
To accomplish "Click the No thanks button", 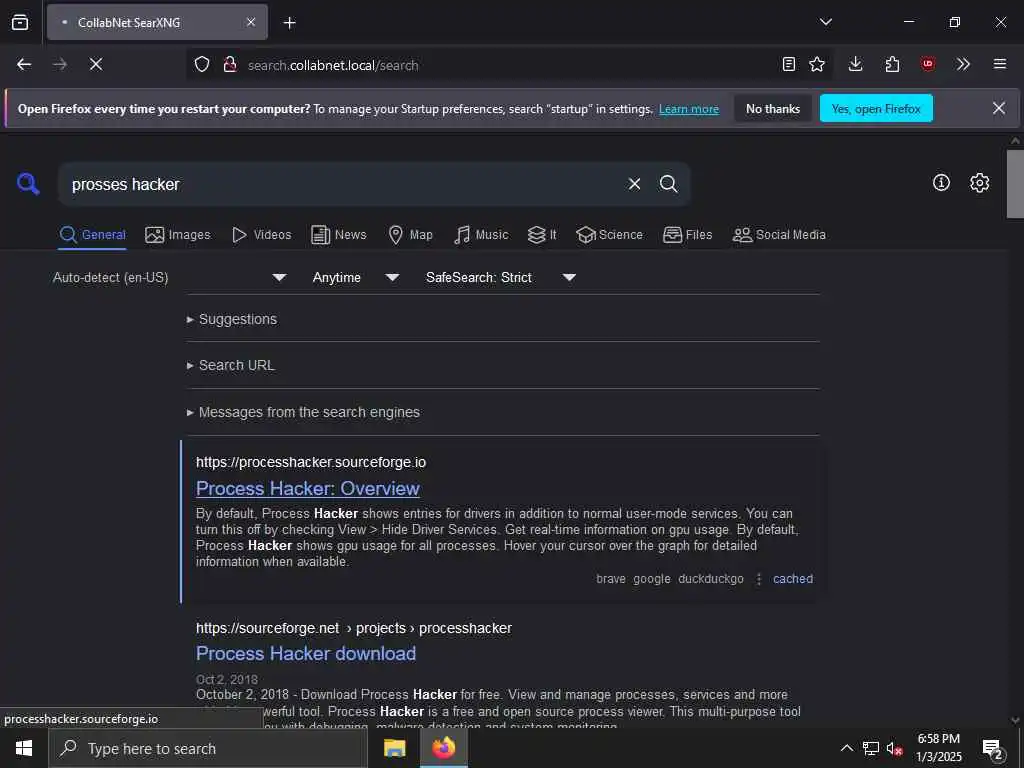I will point(773,109).
